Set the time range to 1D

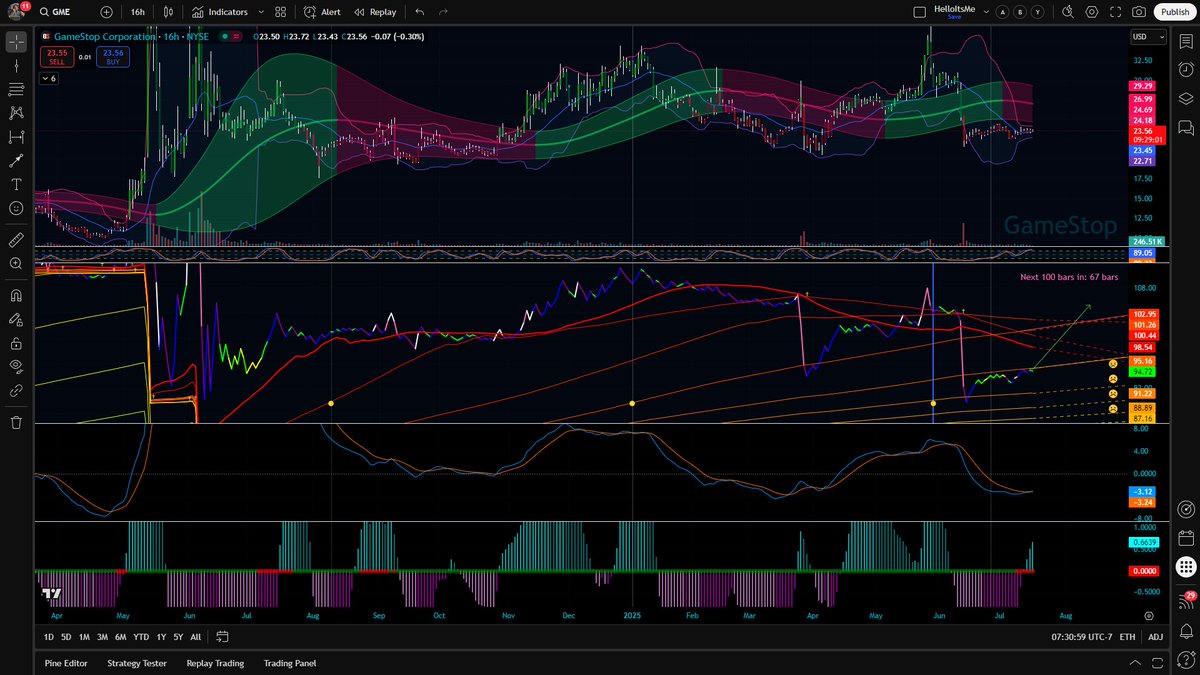[x=49, y=637]
